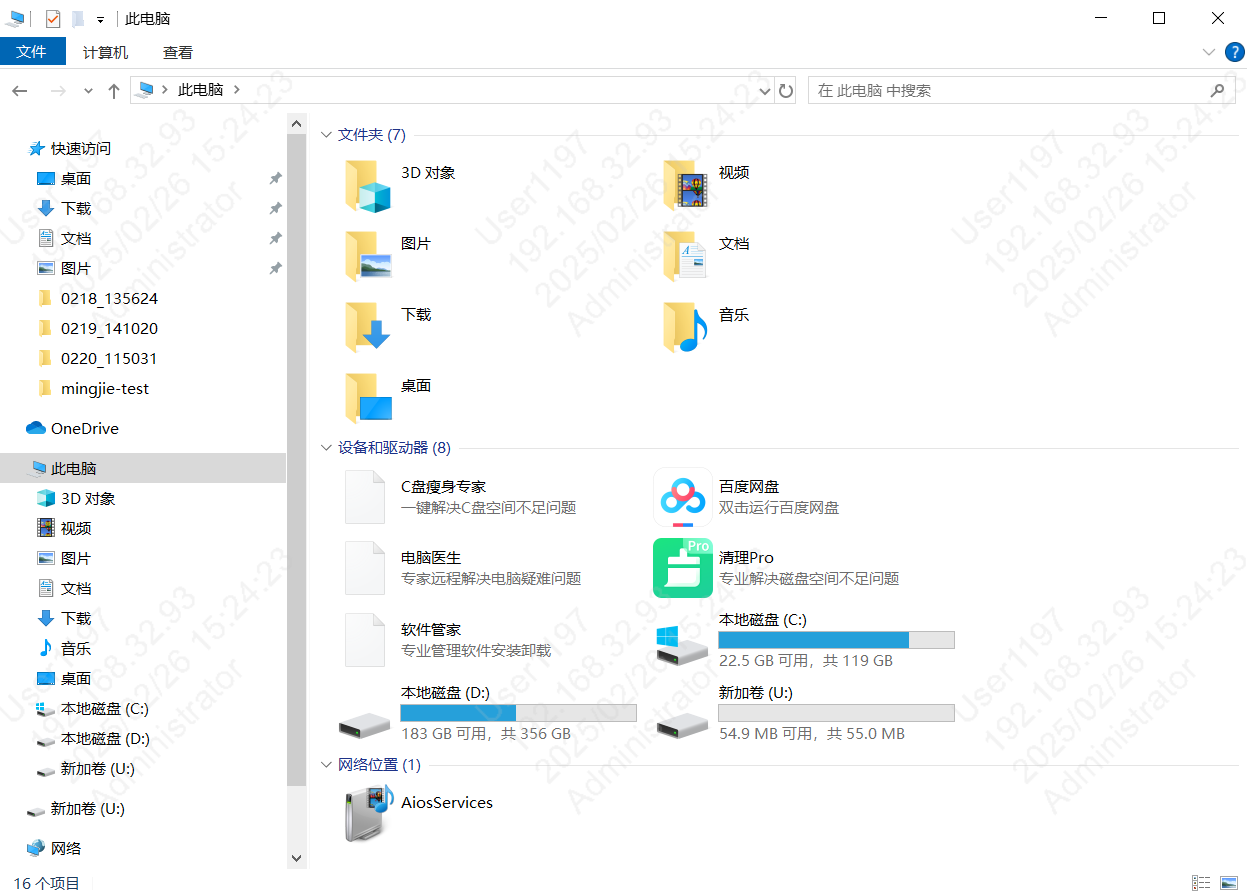Collapse the 文件夹 (7) group
Viewport: 1247px width, 893px height.
point(326,135)
